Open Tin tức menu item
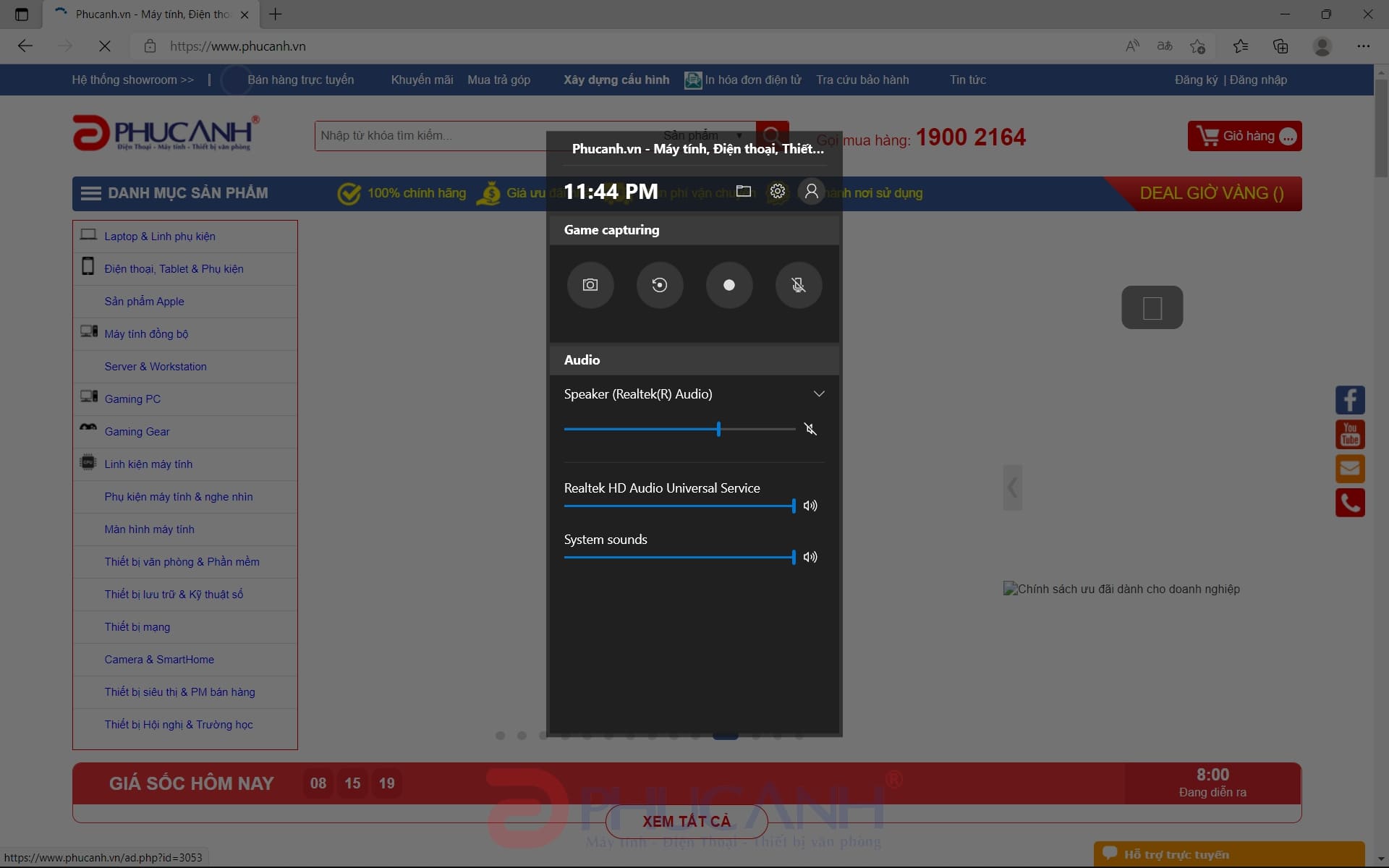 tap(968, 80)
